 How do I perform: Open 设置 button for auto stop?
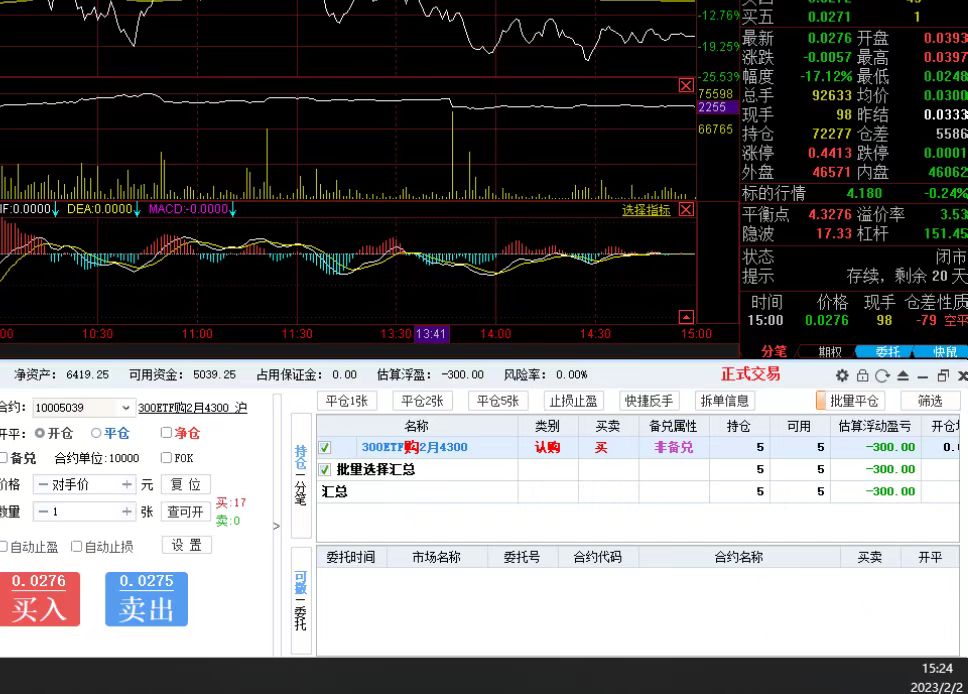pyautogui.click(x=186, y=545)
